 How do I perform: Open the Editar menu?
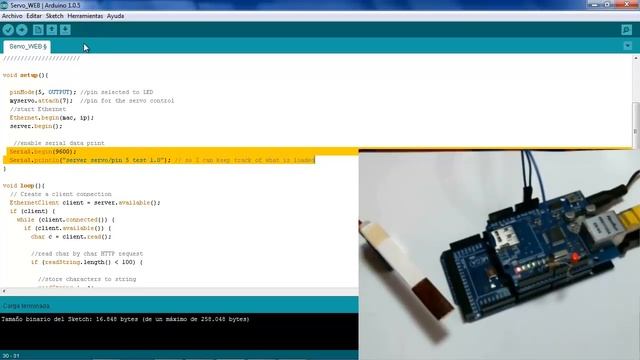(x=34, y=16)
